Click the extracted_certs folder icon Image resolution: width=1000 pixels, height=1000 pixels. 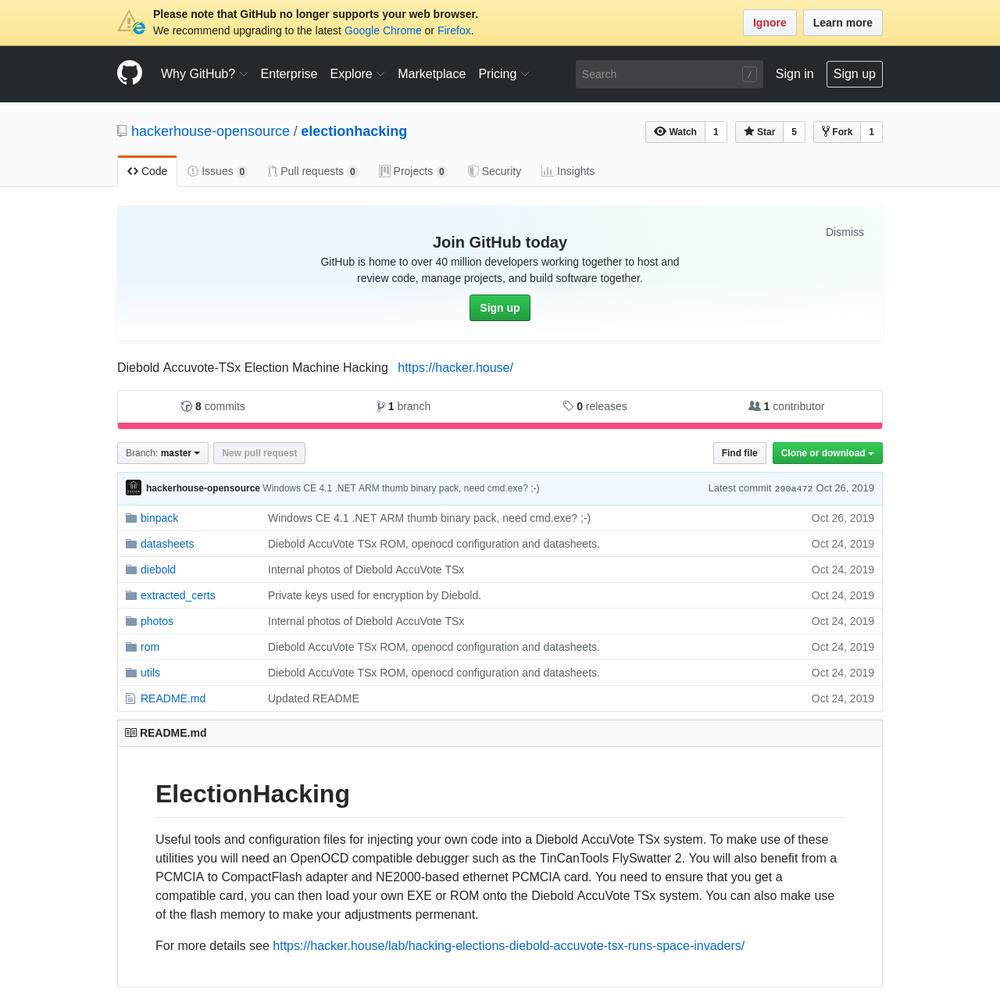click(131, 595)
